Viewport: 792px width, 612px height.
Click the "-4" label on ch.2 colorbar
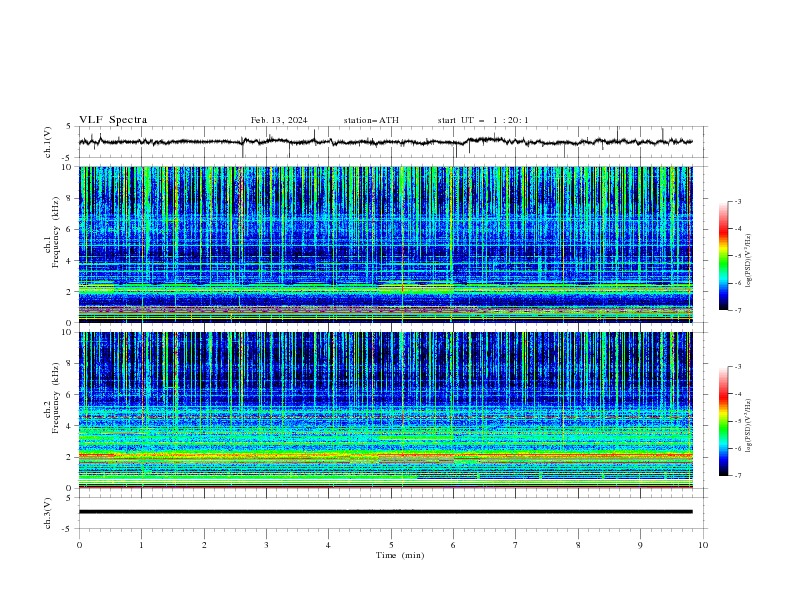tap(738, 394)
